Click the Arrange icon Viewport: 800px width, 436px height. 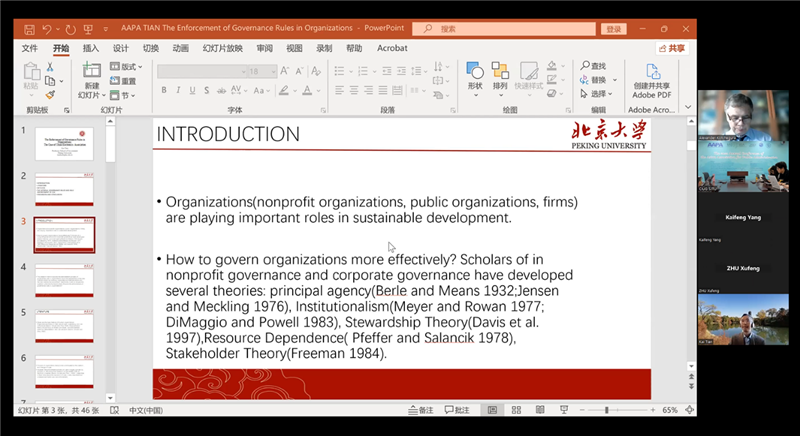(500, 76)
